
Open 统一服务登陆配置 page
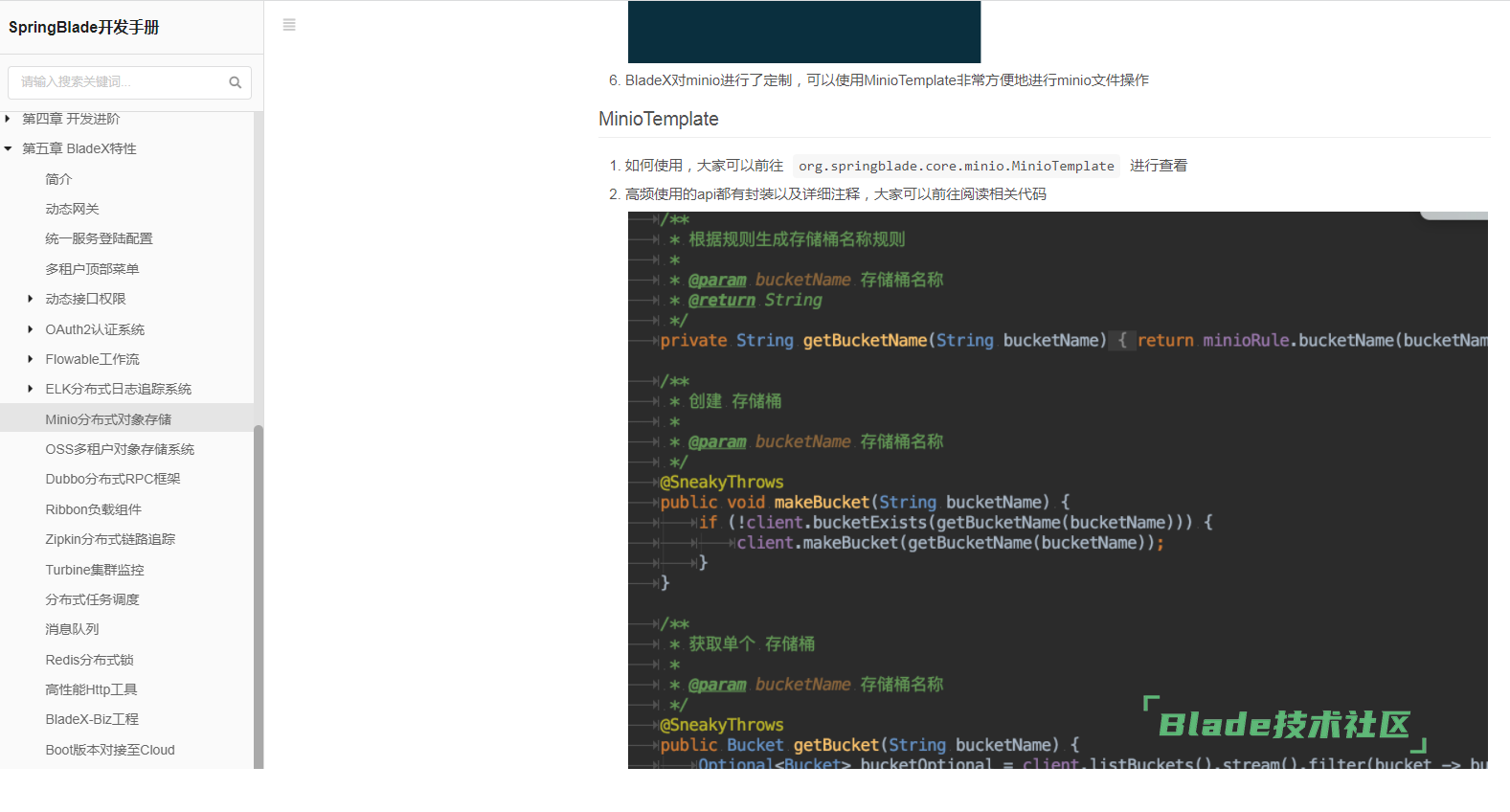99,238
